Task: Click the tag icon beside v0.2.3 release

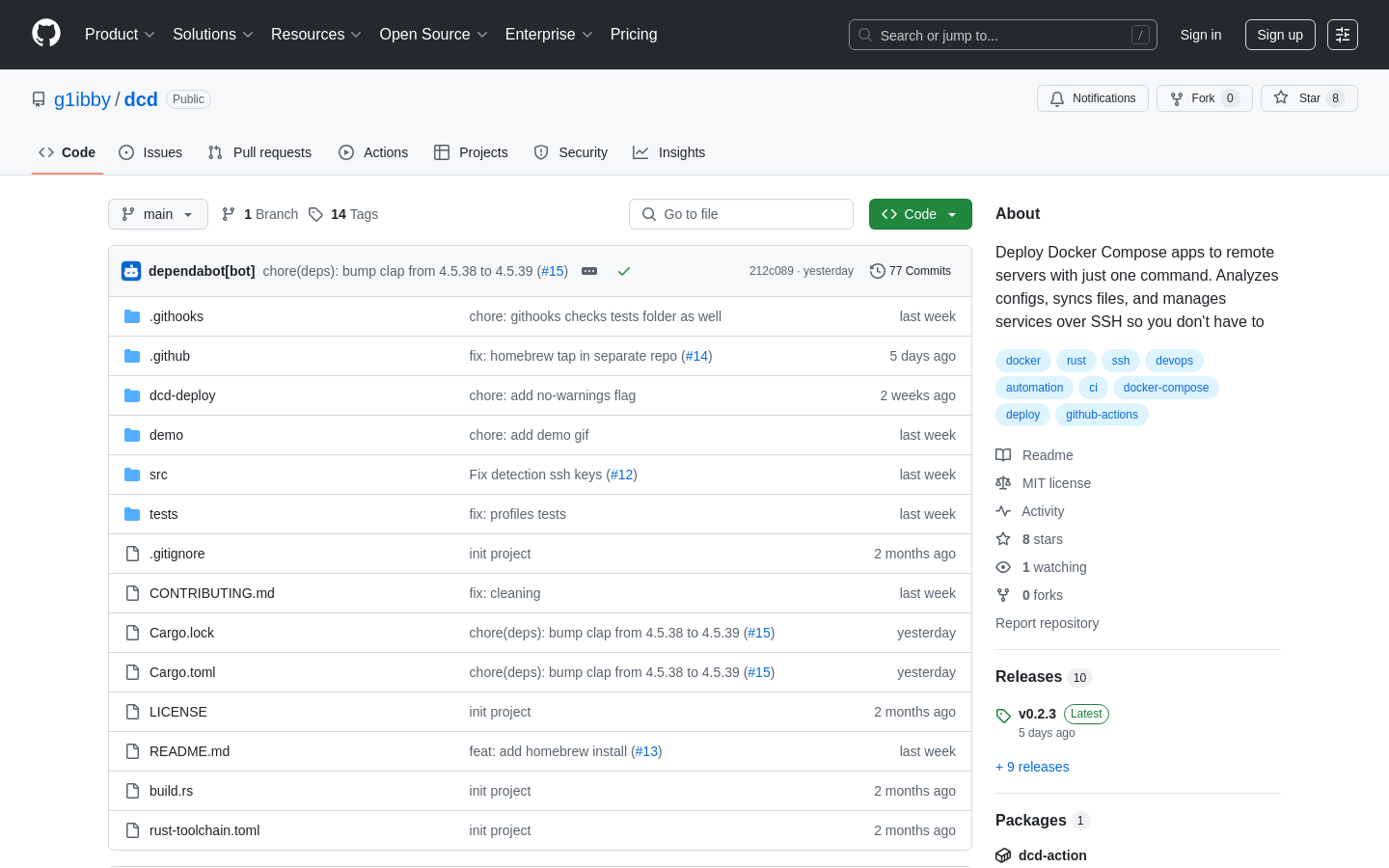Action: coord(1003,716)
